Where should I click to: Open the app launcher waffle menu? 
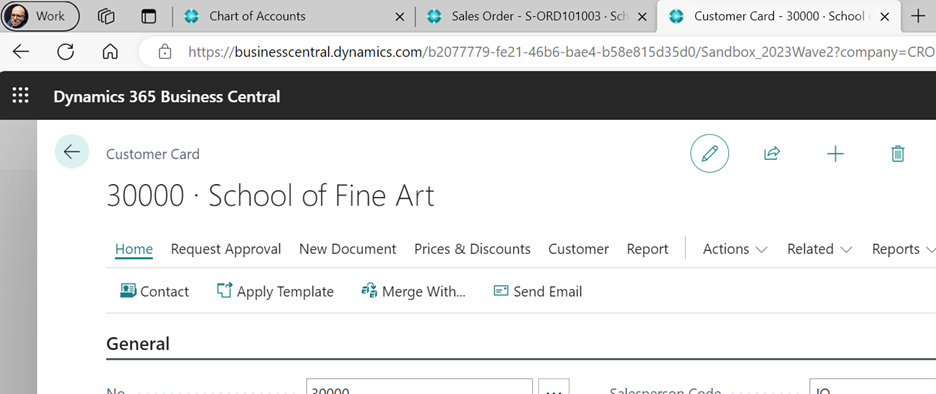(x=21, y=96)
